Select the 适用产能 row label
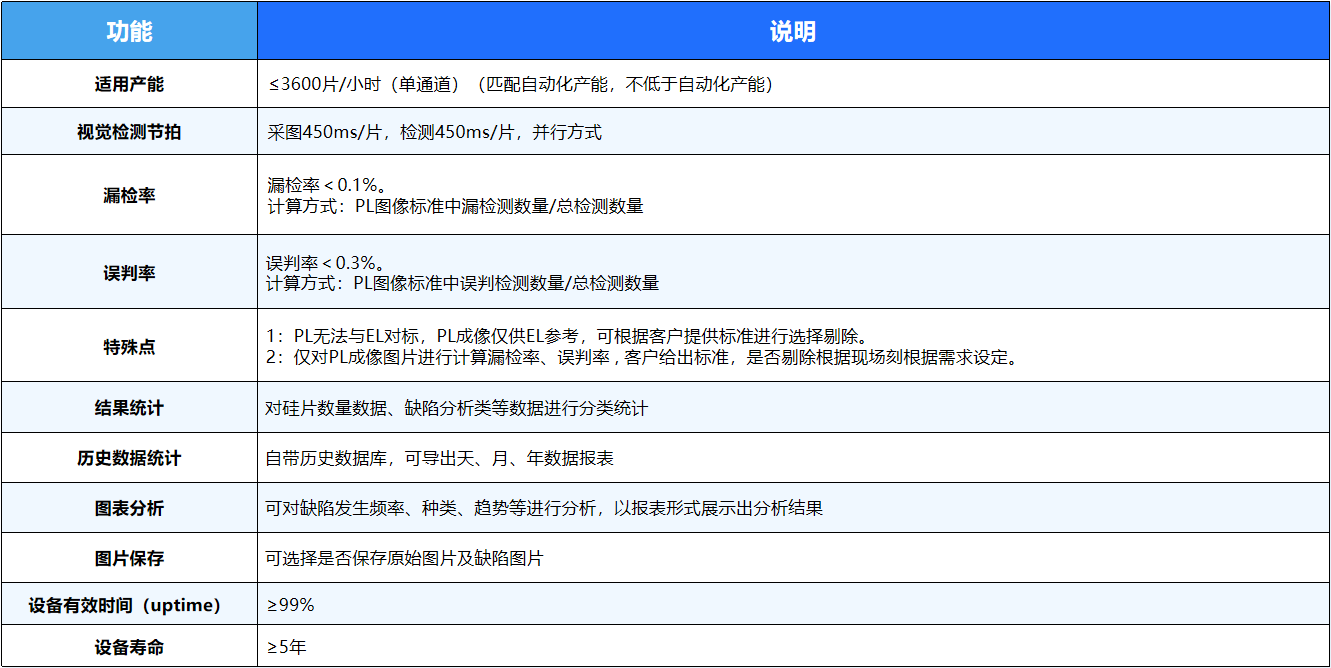 129,84
